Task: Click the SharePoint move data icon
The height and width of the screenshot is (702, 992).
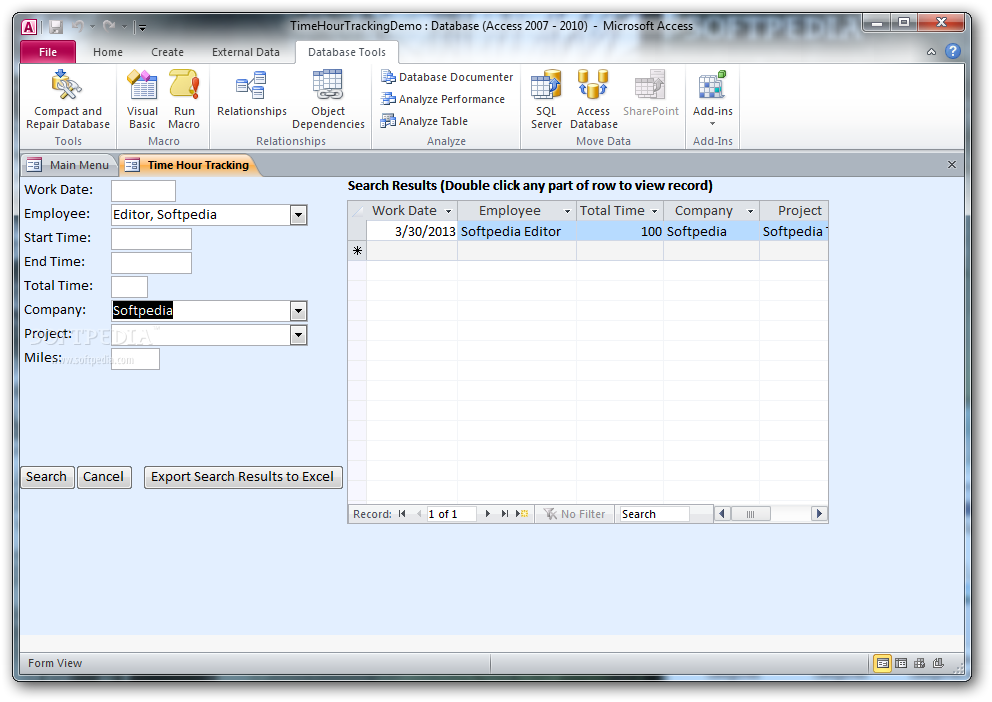Action: (650, 94)
